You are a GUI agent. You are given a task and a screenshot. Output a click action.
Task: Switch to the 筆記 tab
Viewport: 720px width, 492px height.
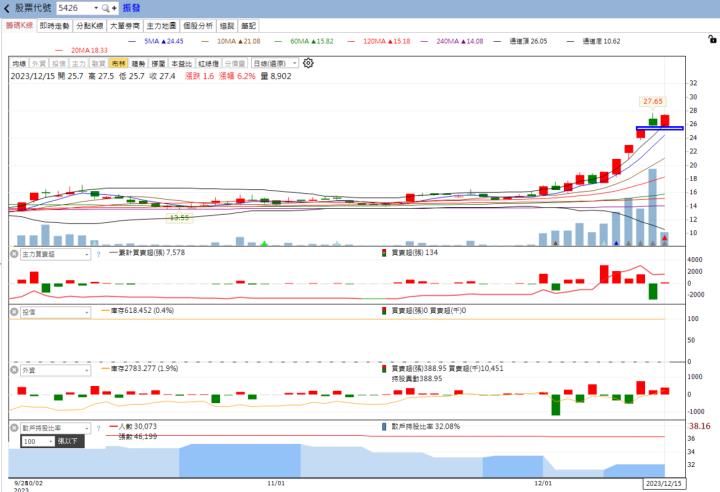coord(248,26)
